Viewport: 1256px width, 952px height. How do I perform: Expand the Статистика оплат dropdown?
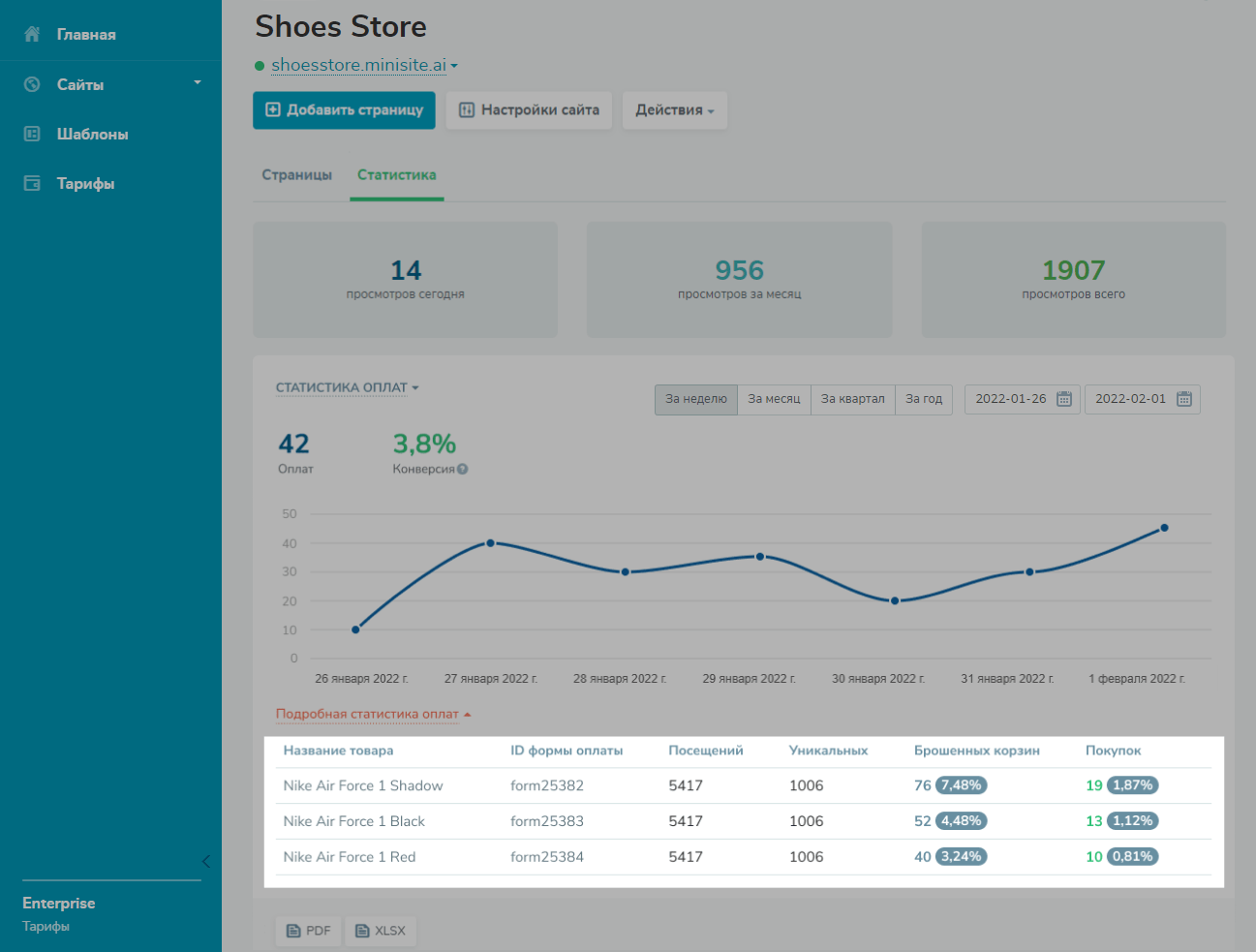(347, 387)
